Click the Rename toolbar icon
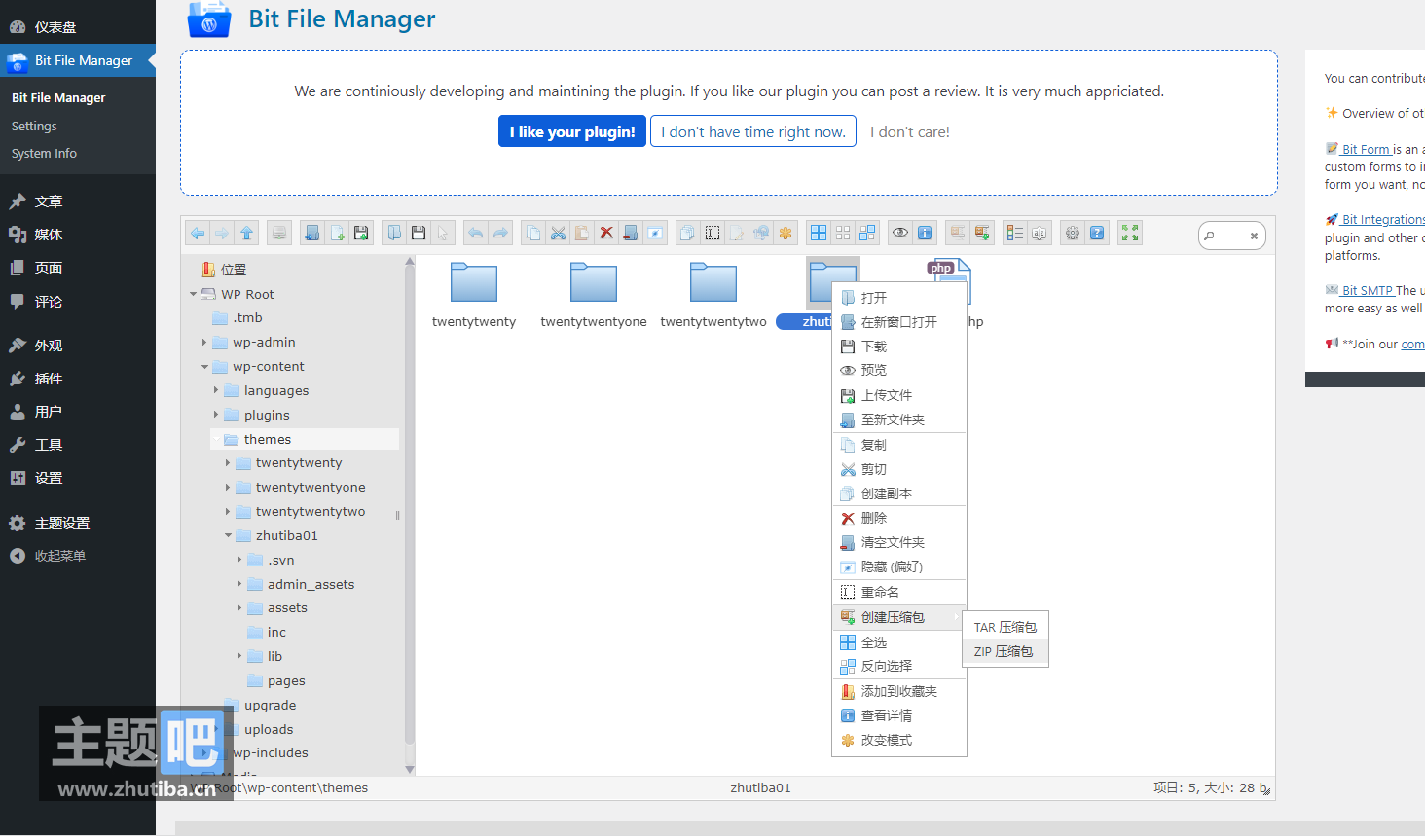Viewport: 1425px width, 840px height. point(712,233)
